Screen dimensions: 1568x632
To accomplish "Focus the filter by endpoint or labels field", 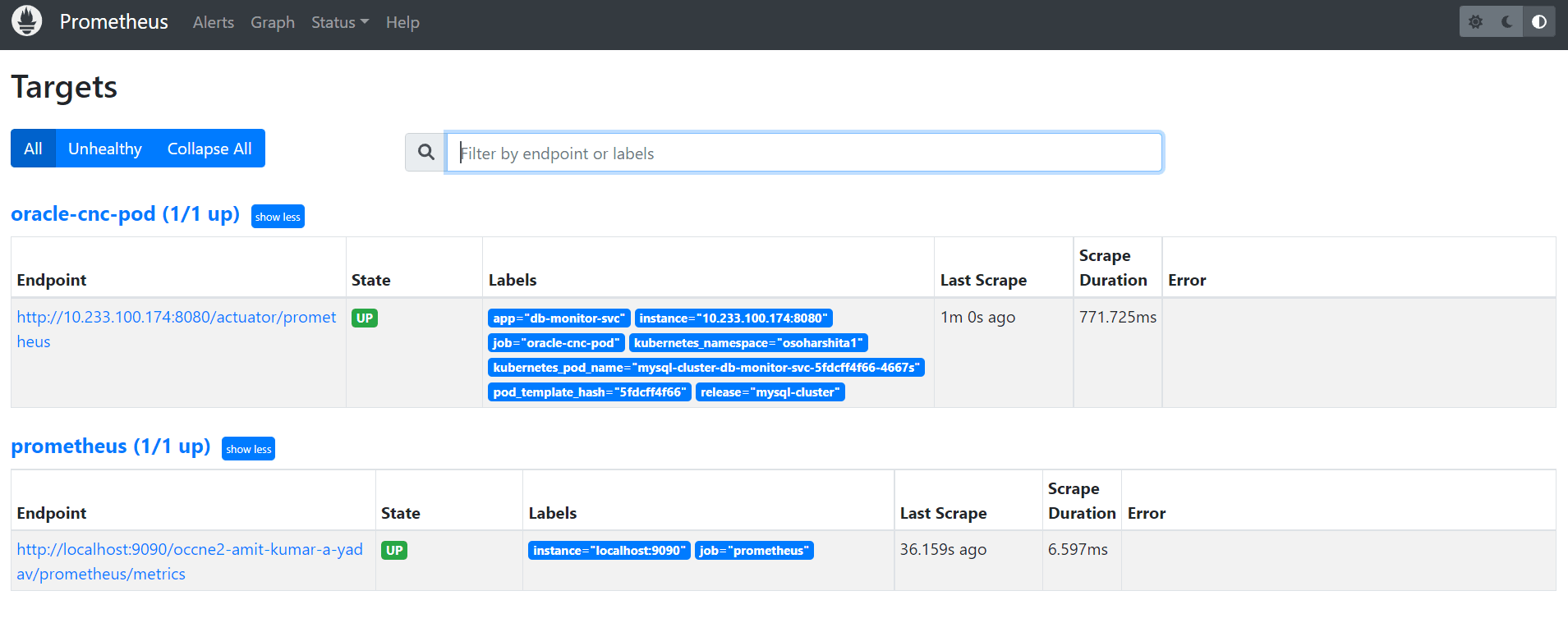I will click(x=804, y=153).
